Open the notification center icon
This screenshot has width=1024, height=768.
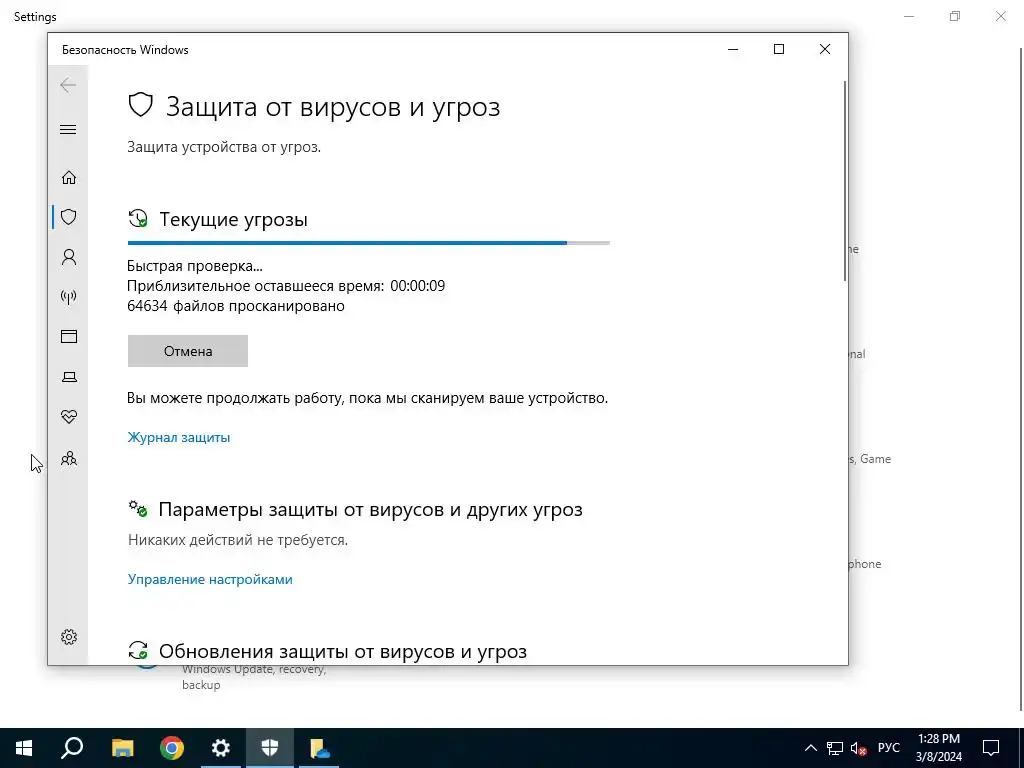click(x=991, y=748)
